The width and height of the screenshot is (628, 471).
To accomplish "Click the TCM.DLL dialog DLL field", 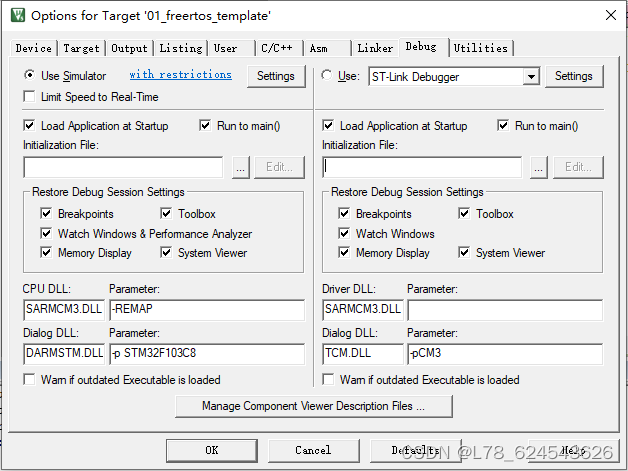I will (363, 354).
